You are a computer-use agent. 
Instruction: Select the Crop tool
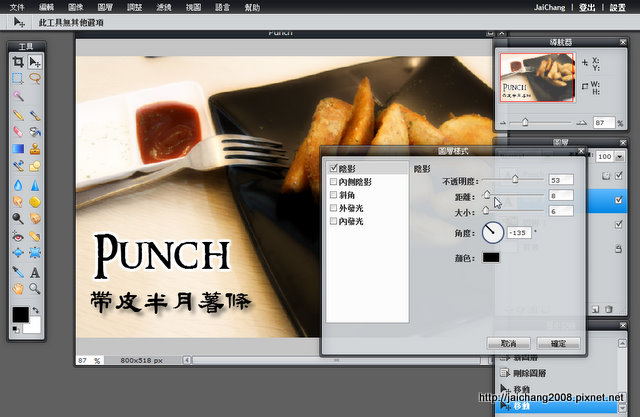(x=18, y=62)
